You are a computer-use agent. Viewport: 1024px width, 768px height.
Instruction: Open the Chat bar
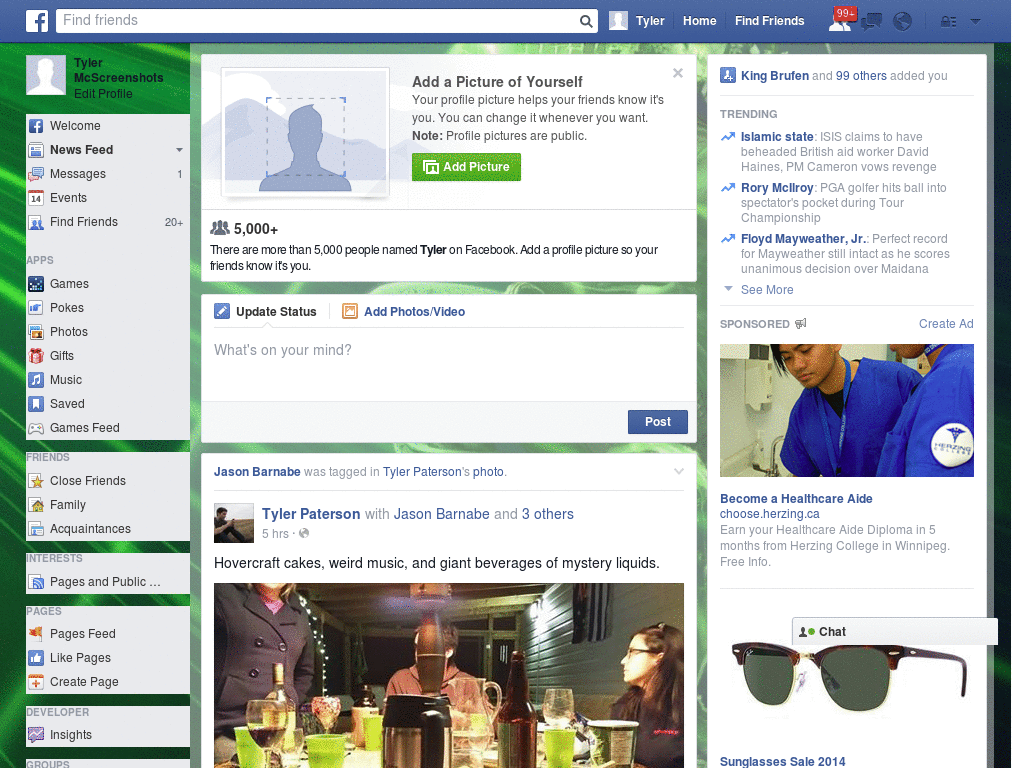pyautogui.click(x=895, y=632)
